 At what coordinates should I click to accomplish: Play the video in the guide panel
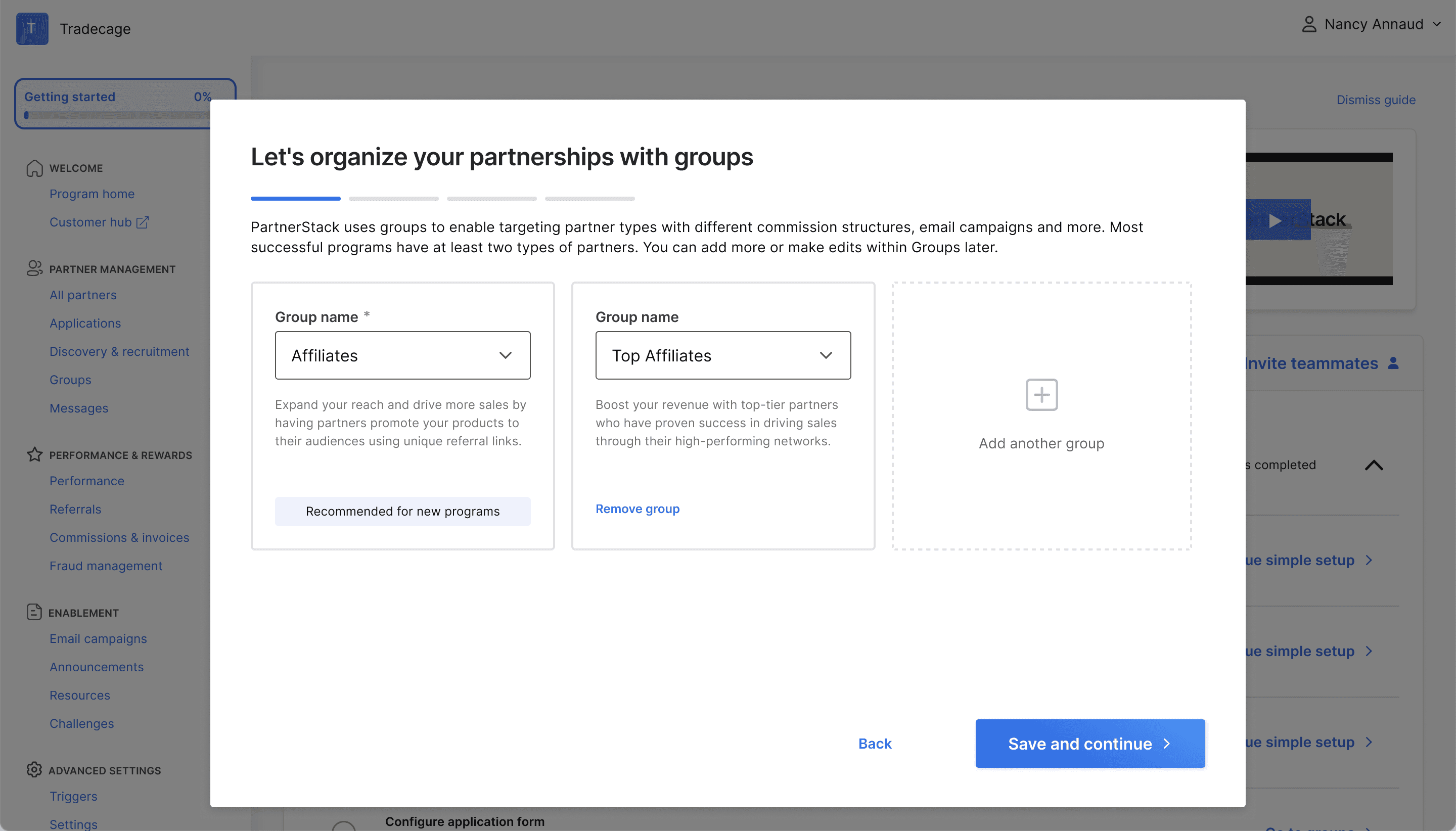pyautogui.click(x=1275, y=220)
